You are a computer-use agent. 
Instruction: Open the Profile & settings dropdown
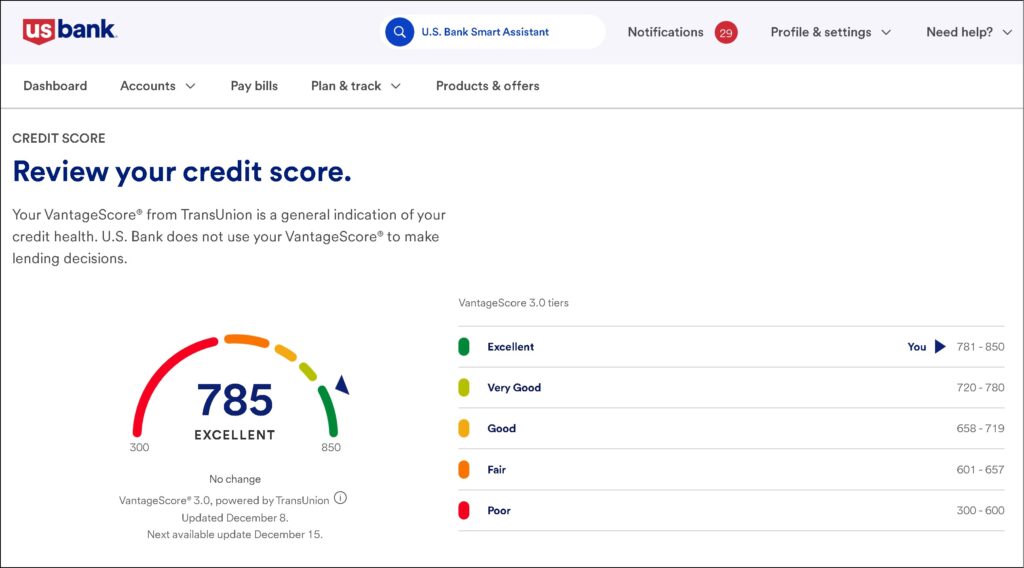830,32
